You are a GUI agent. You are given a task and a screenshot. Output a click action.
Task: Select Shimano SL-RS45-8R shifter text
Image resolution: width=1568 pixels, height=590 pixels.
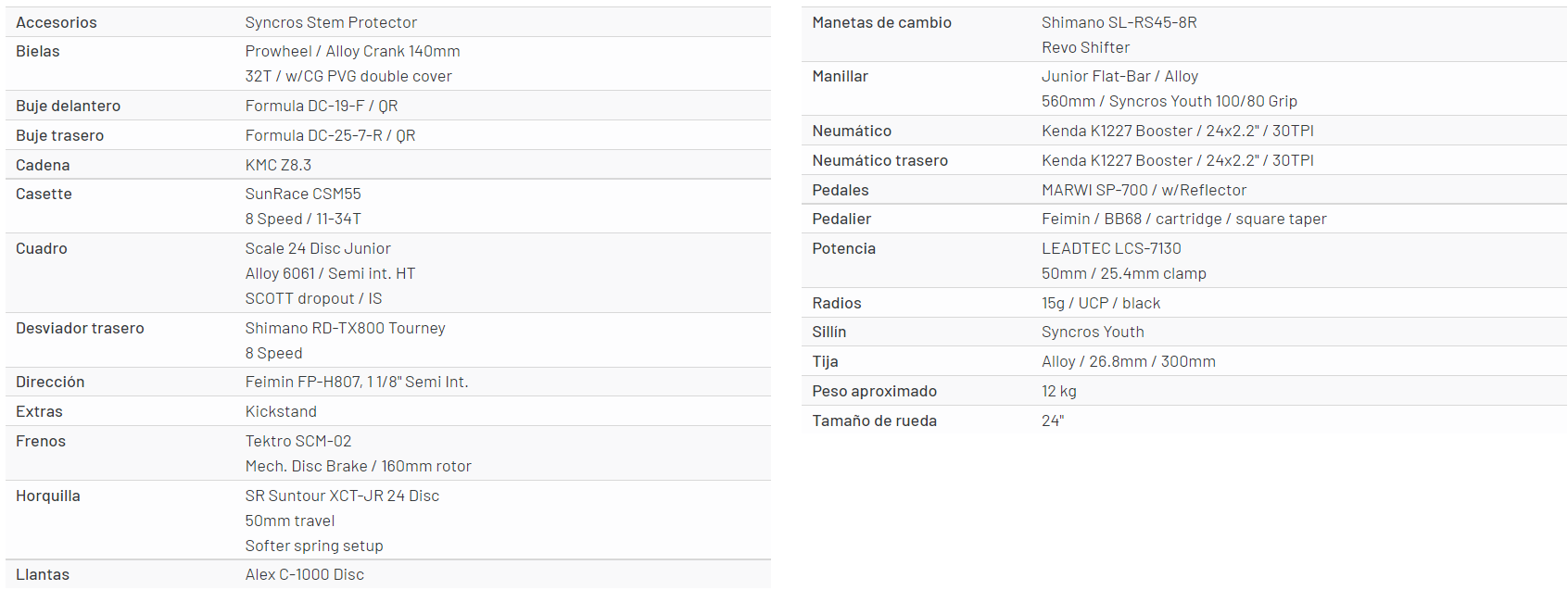(x=1119, y=22)
